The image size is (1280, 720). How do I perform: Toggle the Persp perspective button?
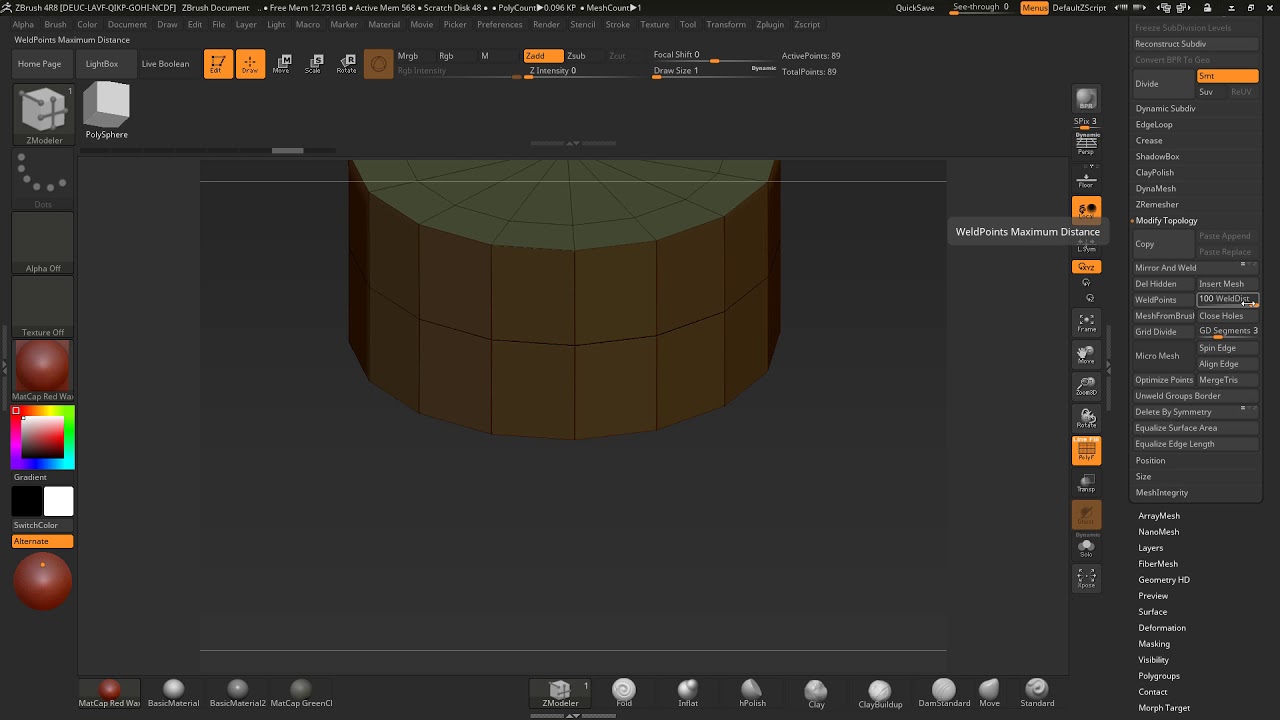point(1086,143)
